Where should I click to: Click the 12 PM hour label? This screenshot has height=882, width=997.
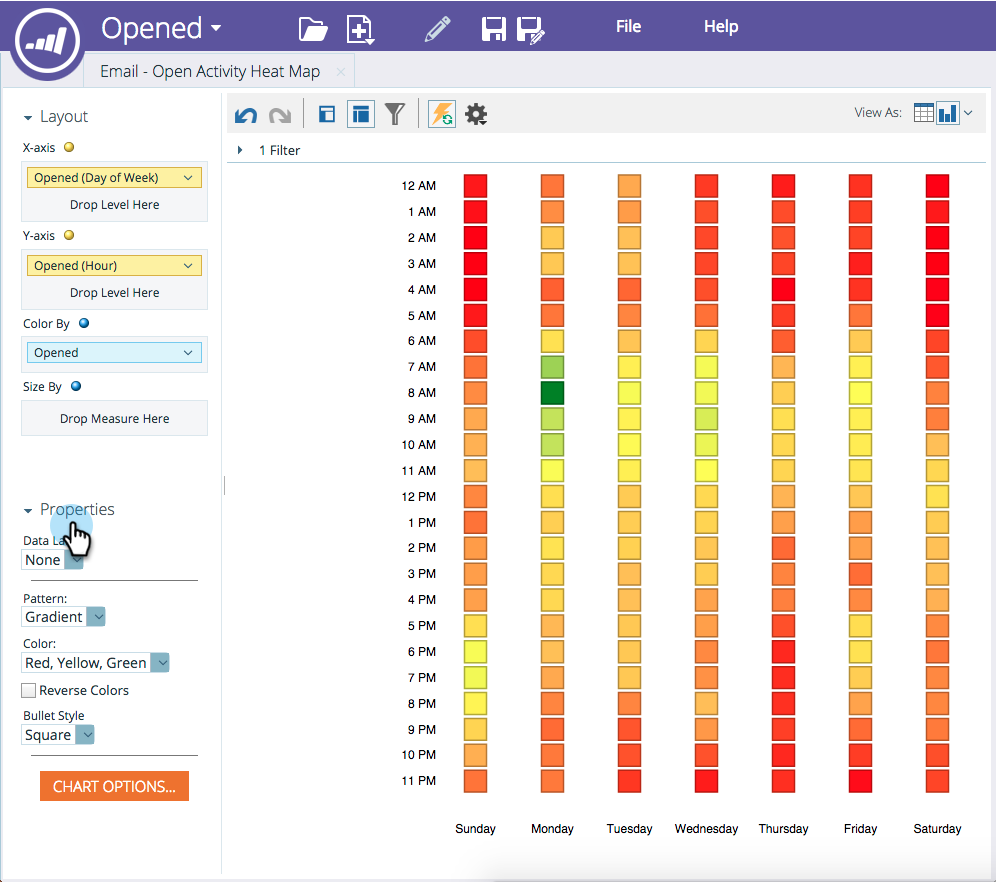click(418, 497)
